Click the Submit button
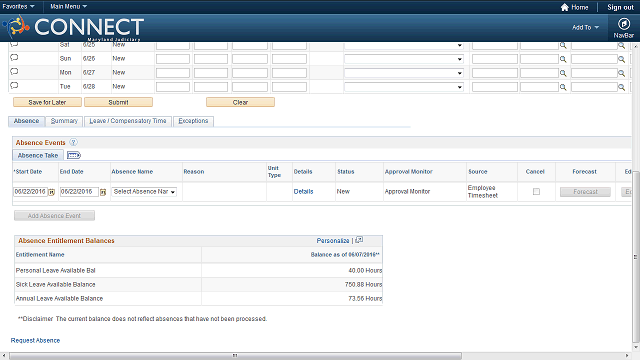 click(118, 102)
